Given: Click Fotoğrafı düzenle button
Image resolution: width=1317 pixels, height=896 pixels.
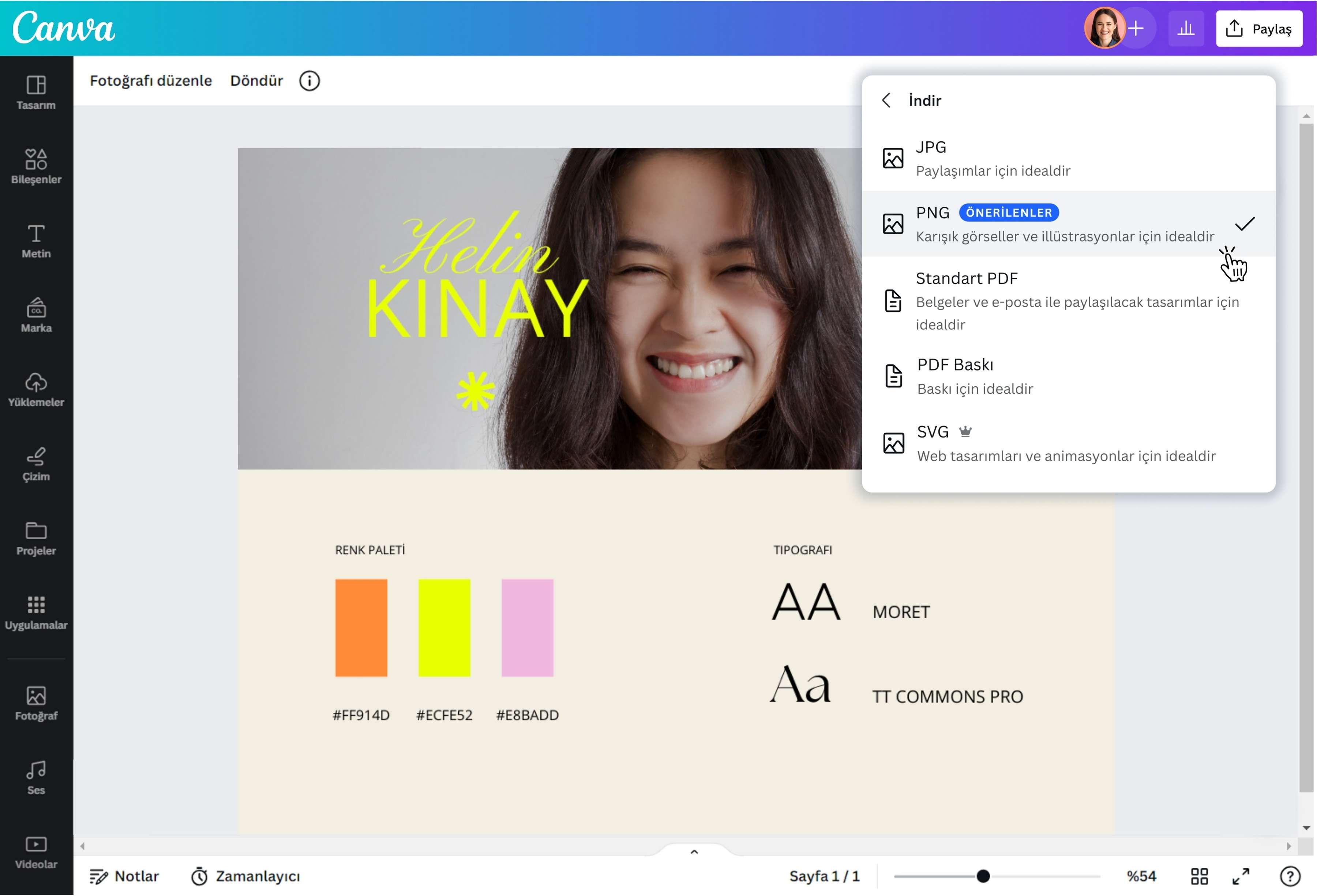Looking at the screenshot, I should 151,80.
